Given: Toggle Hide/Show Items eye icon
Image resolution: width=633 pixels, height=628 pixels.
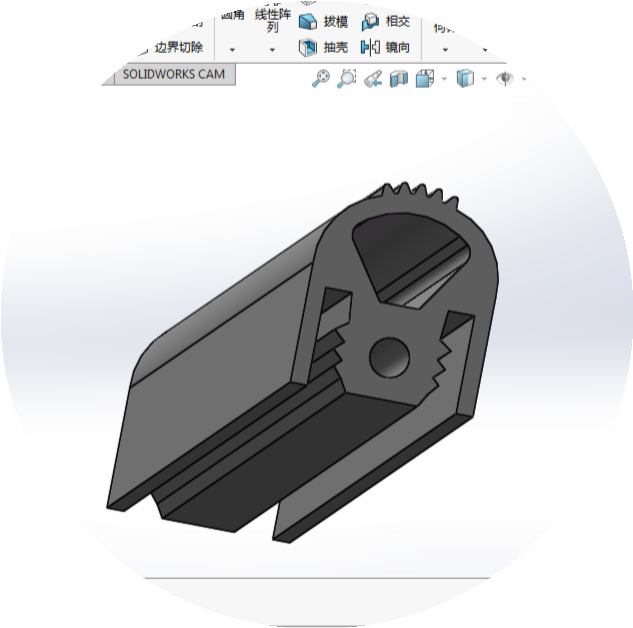Looking at the screenshot, I should [505, 78].
